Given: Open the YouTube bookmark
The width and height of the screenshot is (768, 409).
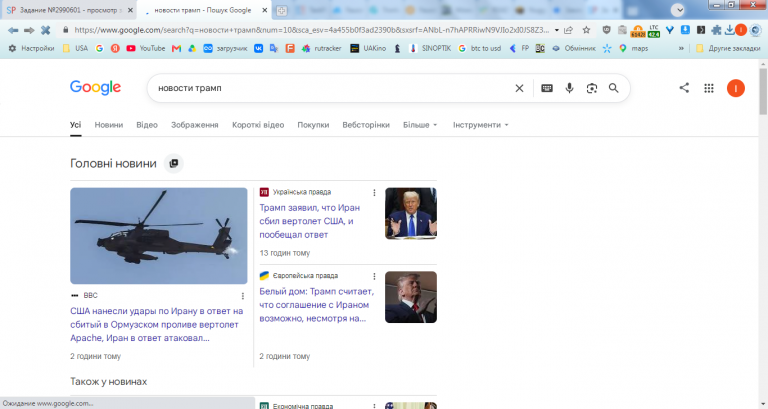Looking at the screenshot, I should tap(145, 48).
